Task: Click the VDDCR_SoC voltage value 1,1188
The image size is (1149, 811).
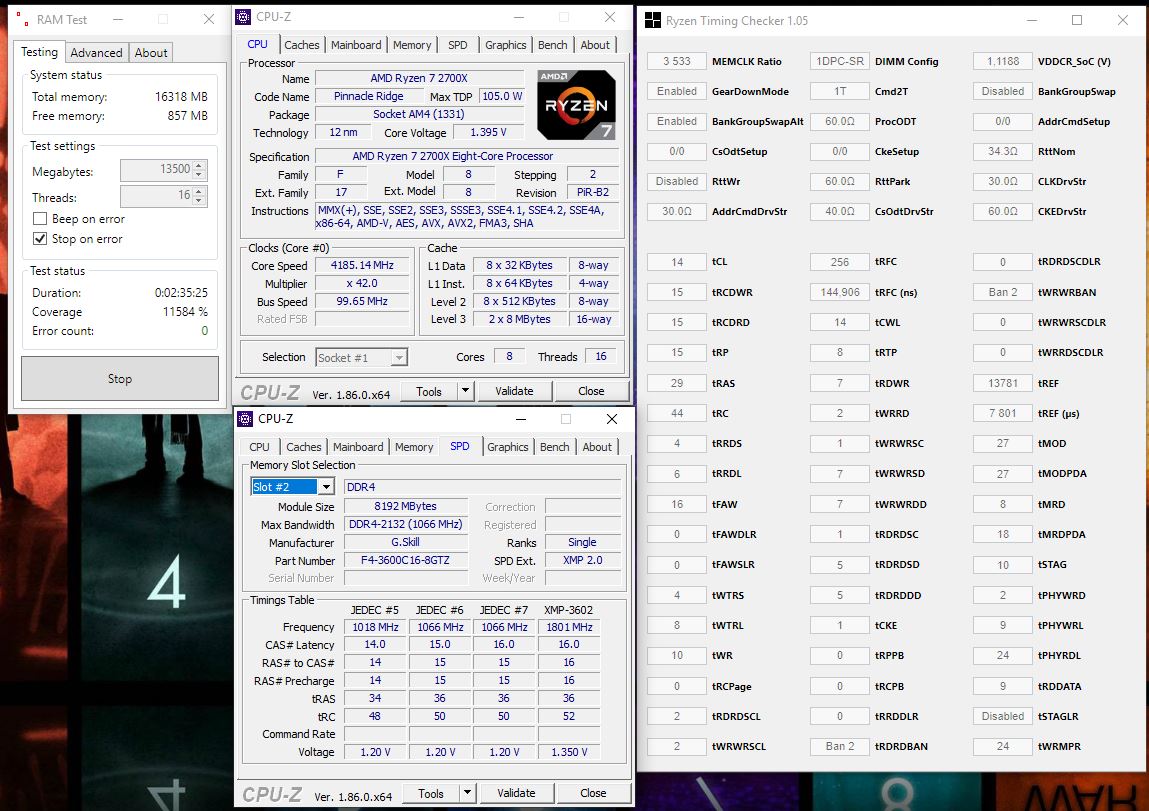Action: coord(1002,62)
